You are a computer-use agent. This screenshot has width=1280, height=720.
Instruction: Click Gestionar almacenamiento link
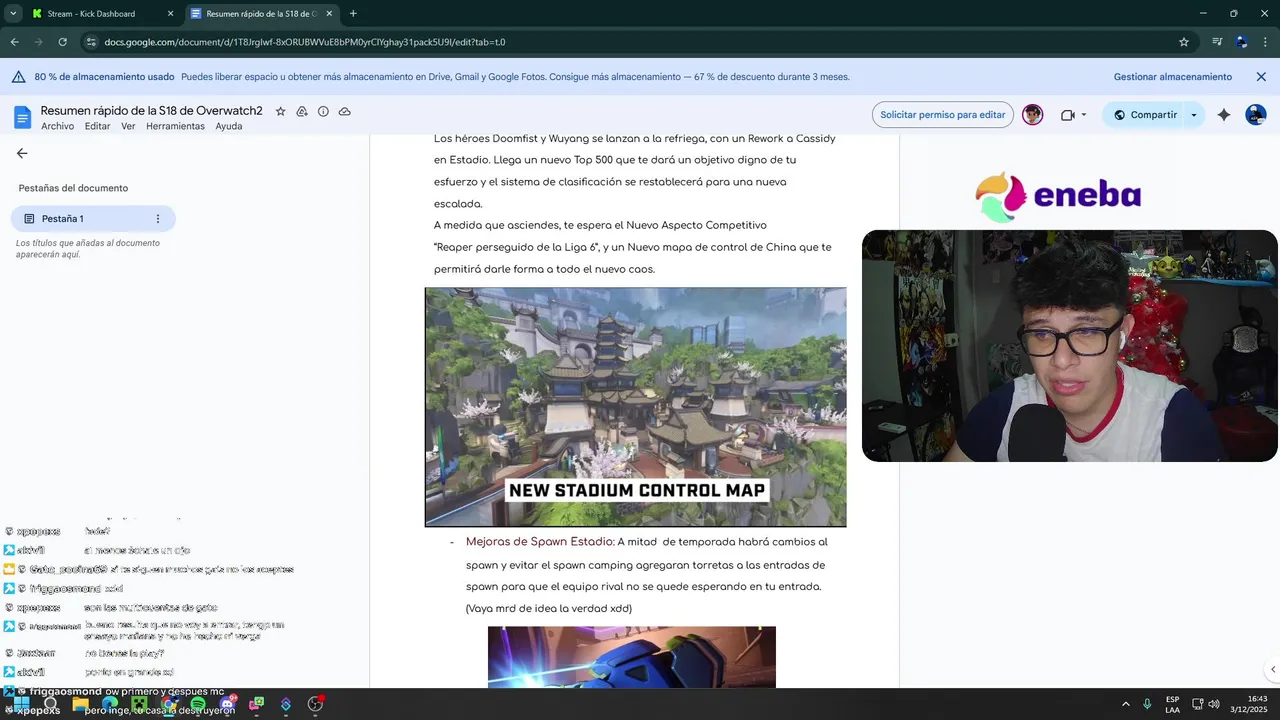tap(1173, 77)
